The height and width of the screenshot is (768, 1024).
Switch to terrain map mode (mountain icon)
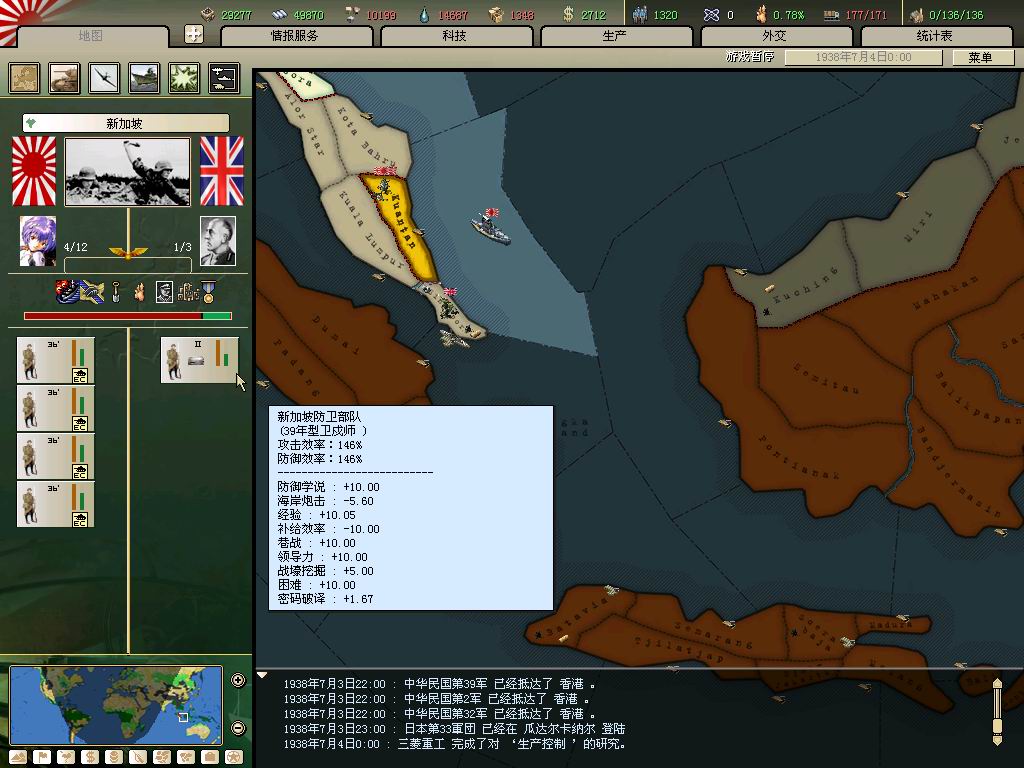(18, 757)
